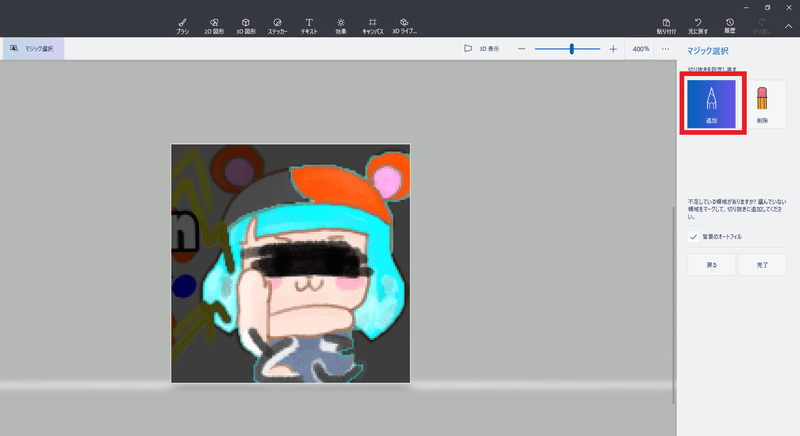
Task: Select the テキスト (Text) tool
Action: point(309,25)
